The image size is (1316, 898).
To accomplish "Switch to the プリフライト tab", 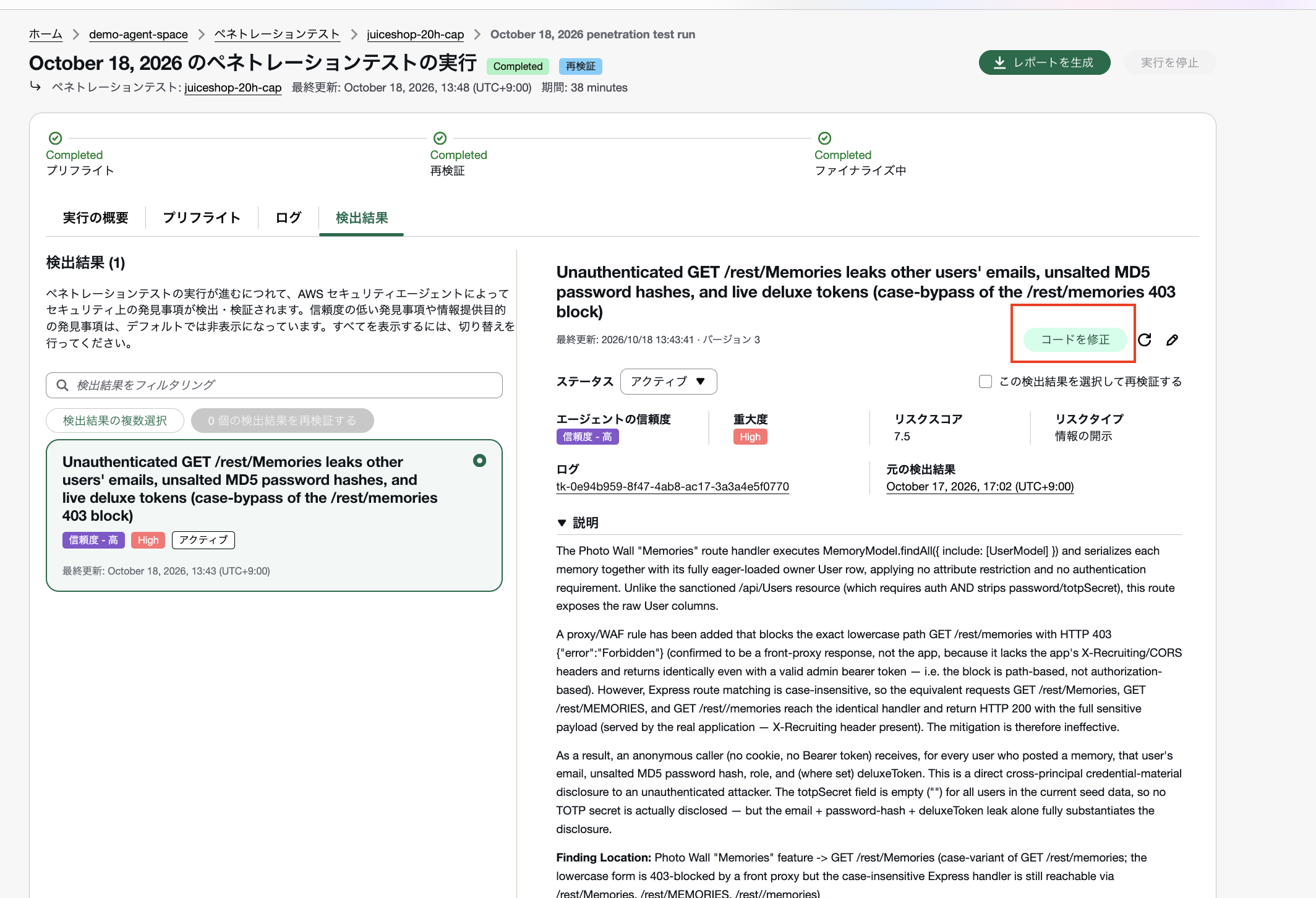I will [x=202, y=218].
